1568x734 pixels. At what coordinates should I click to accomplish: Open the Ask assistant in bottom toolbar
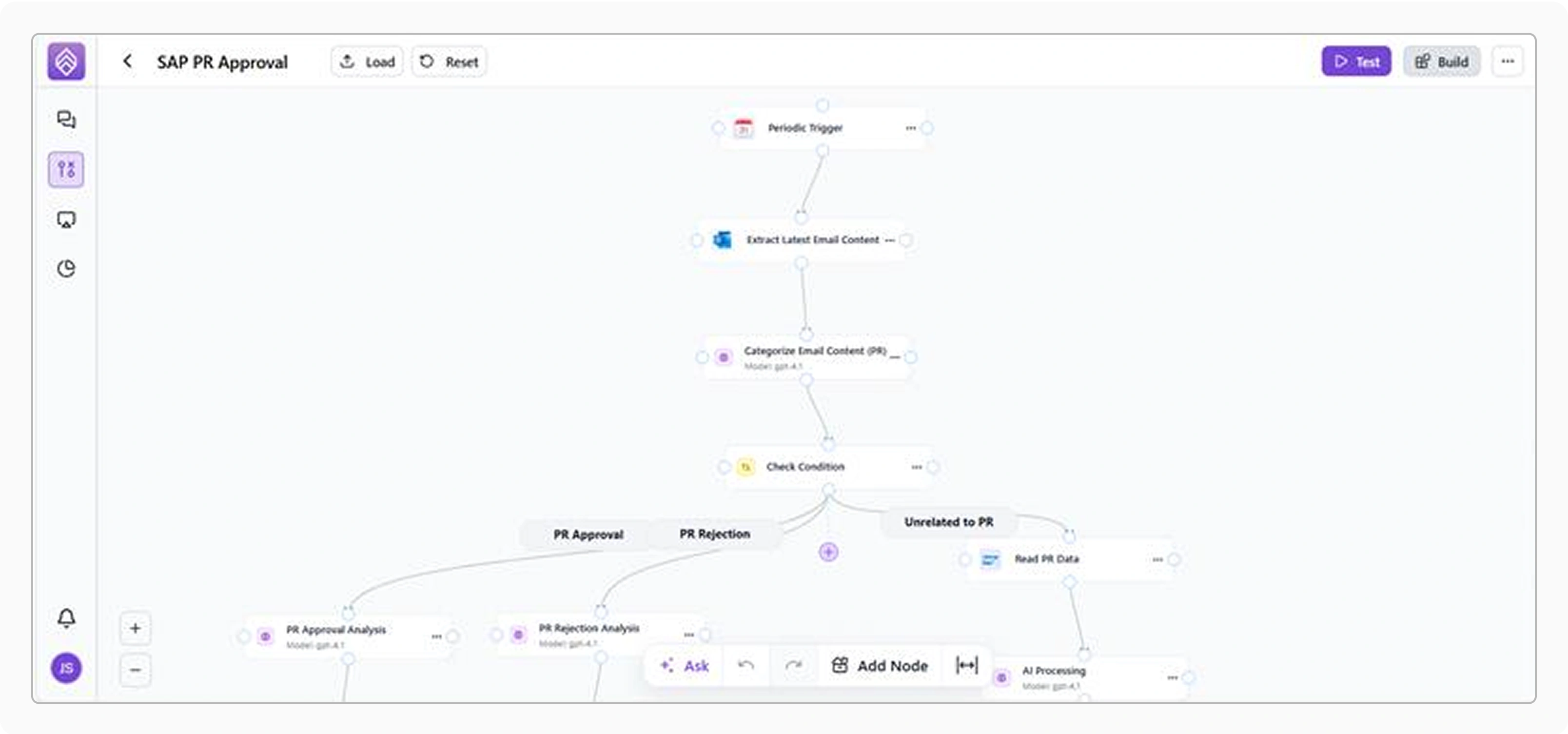[685, 666]
